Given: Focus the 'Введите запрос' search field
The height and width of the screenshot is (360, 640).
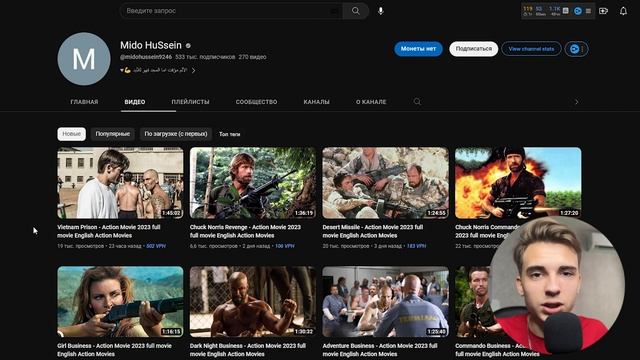Looking at the screenshot, I should [x=231, y=11].
